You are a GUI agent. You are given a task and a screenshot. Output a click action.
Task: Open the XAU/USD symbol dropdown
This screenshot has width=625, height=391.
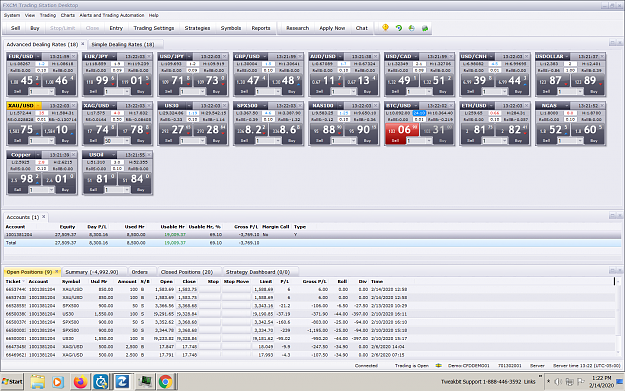38,106
